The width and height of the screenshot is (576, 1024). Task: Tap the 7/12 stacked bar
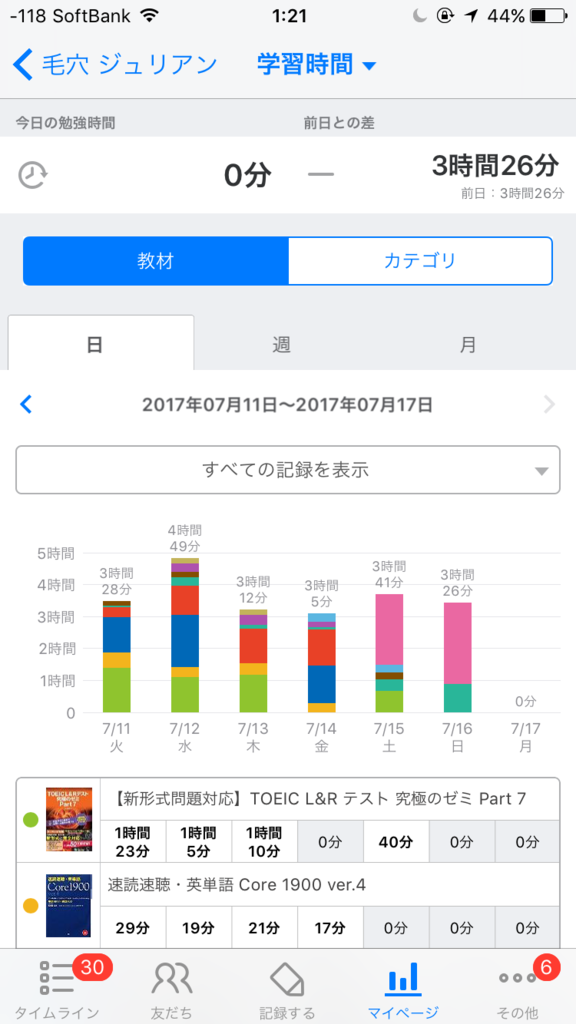tap(185, 635)
